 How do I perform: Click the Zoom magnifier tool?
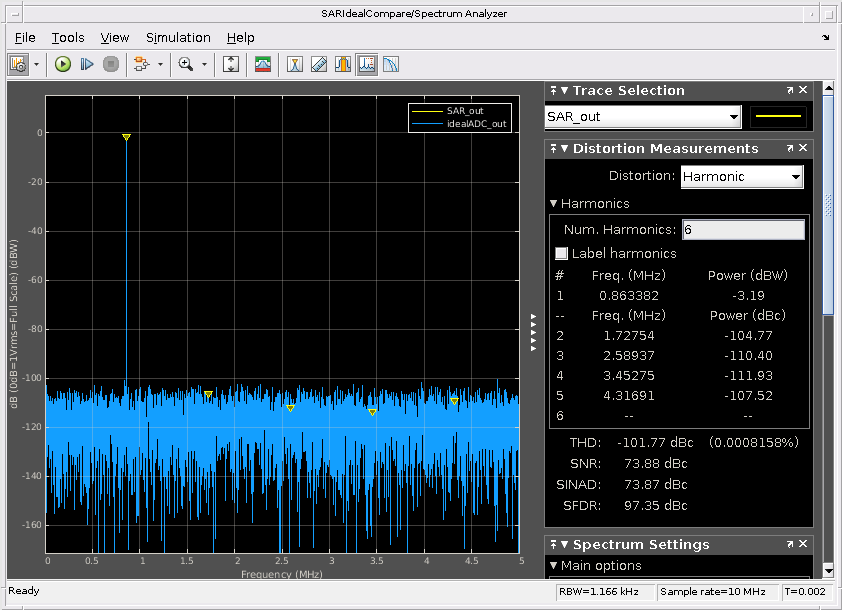185,64
